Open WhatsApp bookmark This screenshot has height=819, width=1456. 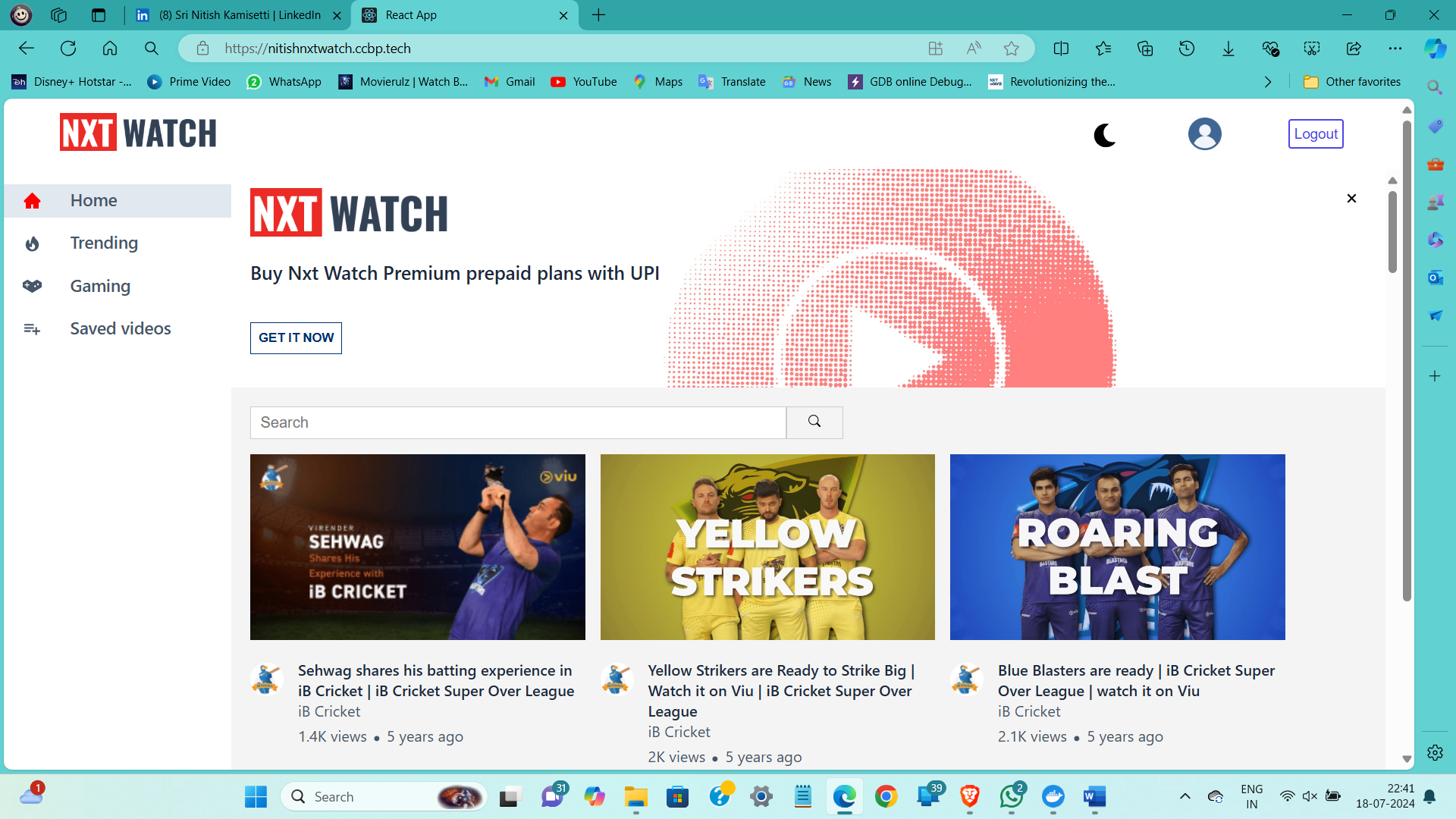[x=284, y=82]
